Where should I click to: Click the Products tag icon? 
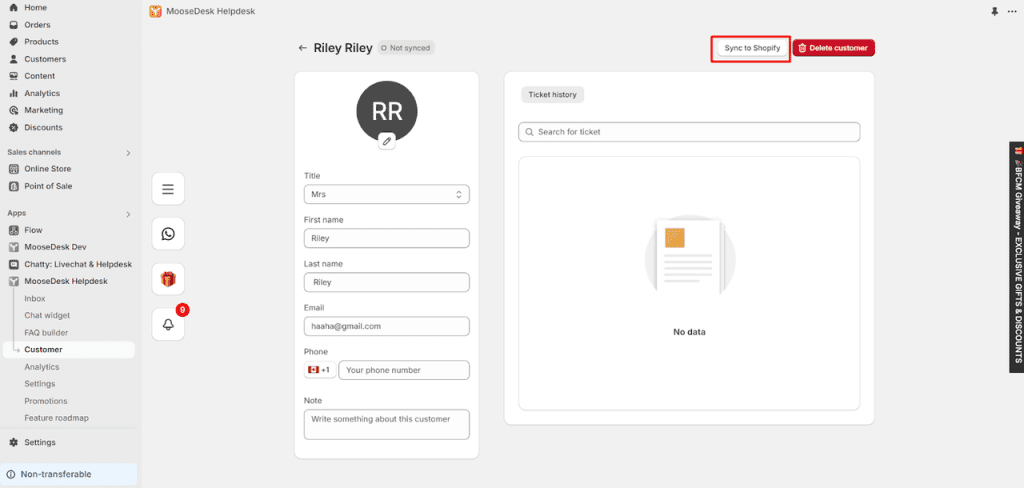[13, 42]
